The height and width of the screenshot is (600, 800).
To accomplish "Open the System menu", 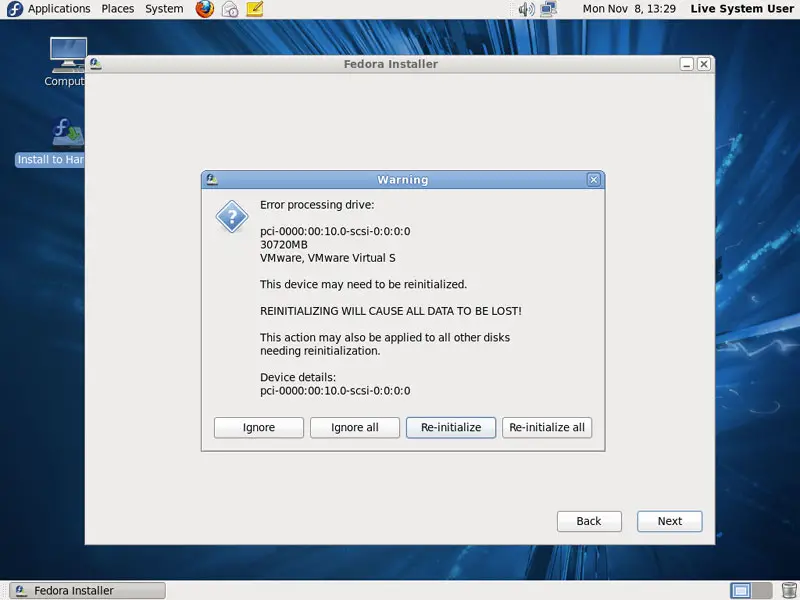I will click(164, 9).
